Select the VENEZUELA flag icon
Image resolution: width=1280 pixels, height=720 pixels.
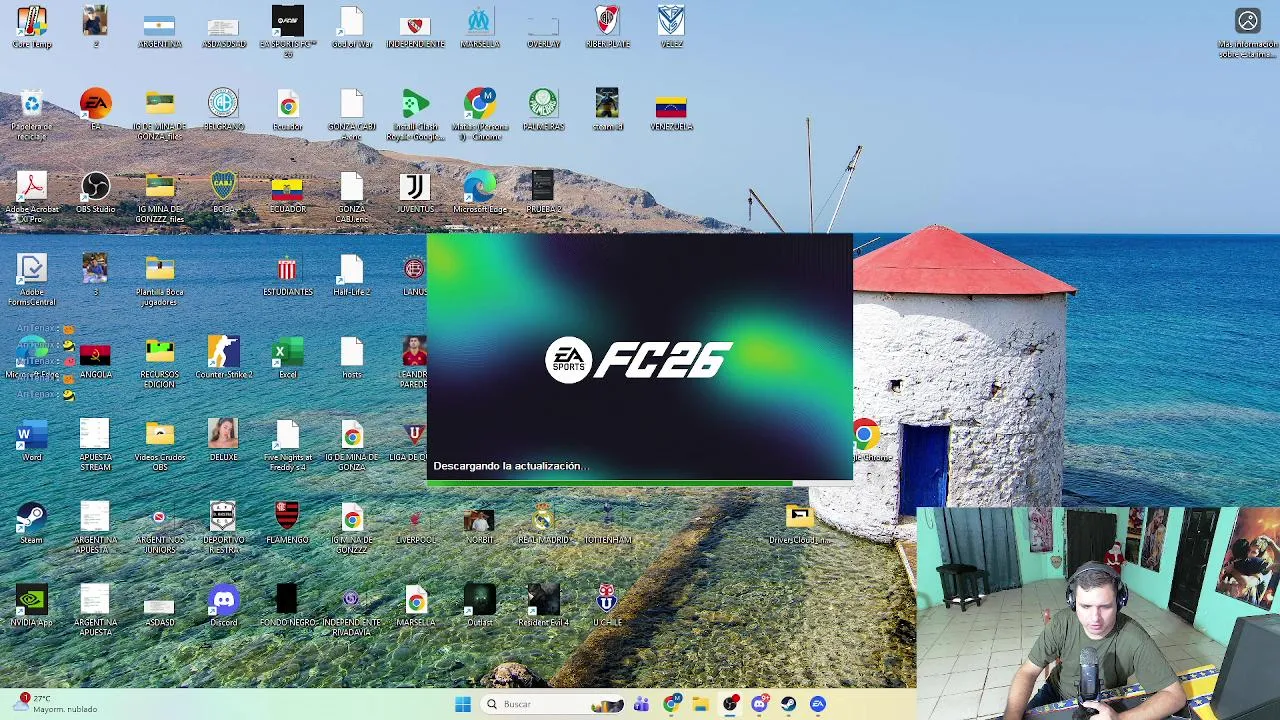click(671, 110)
